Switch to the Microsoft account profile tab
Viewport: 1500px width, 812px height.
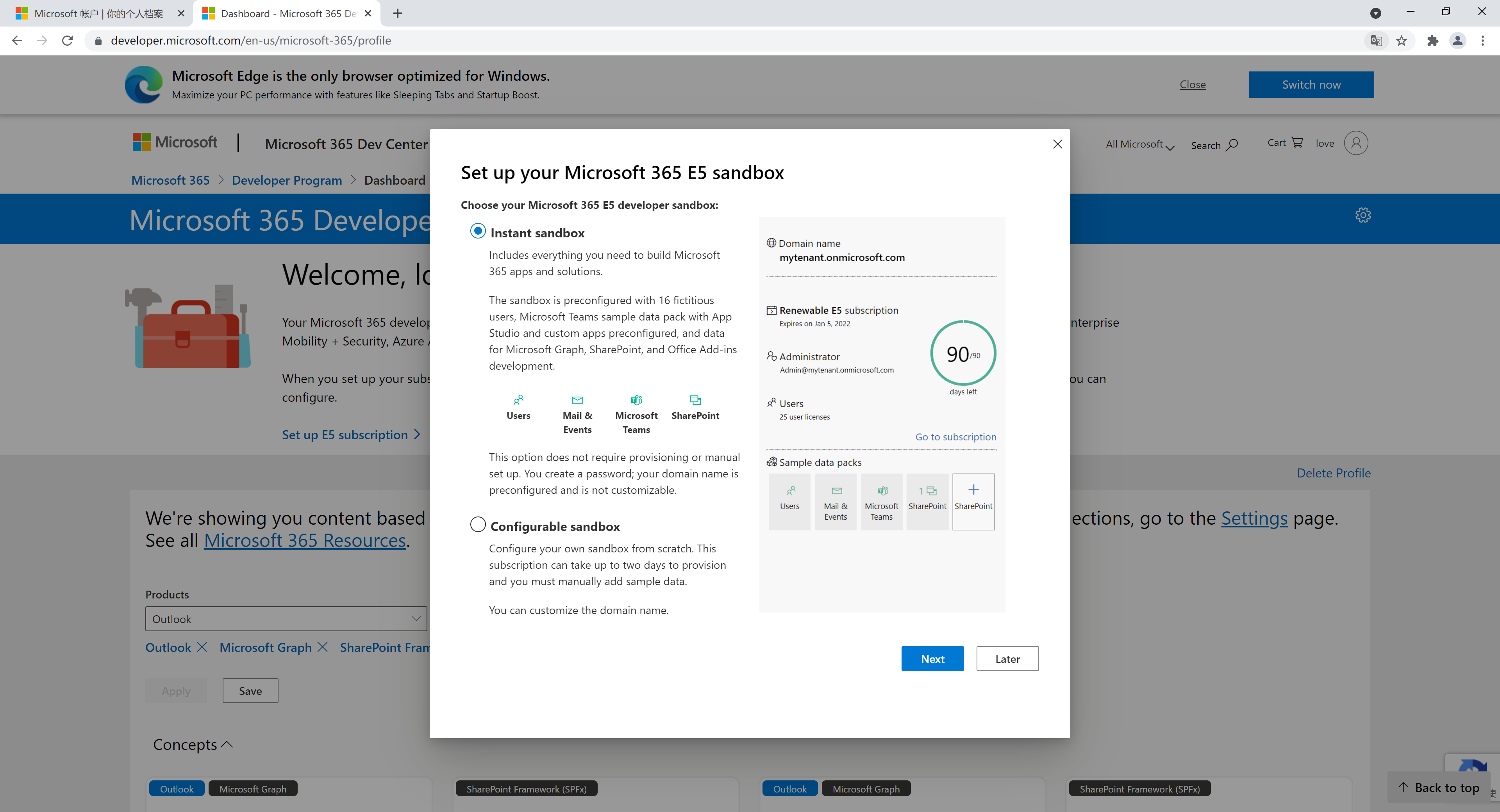tap(98, 13)
